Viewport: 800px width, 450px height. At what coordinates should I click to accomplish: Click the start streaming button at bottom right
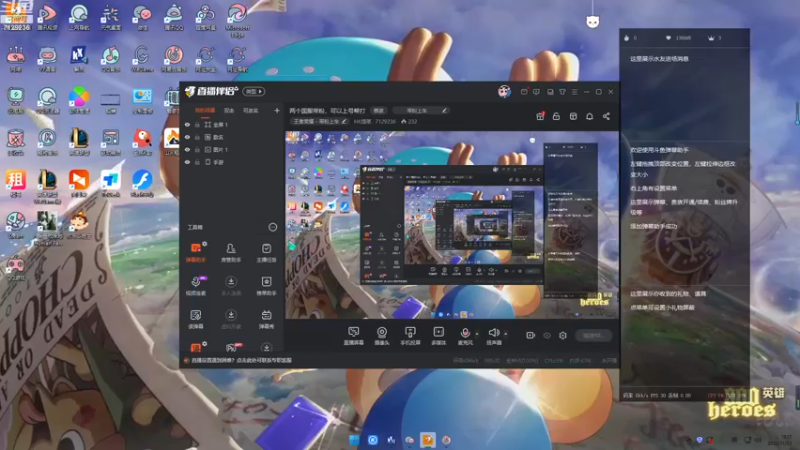pyautogui.click(x=593, y=335)
